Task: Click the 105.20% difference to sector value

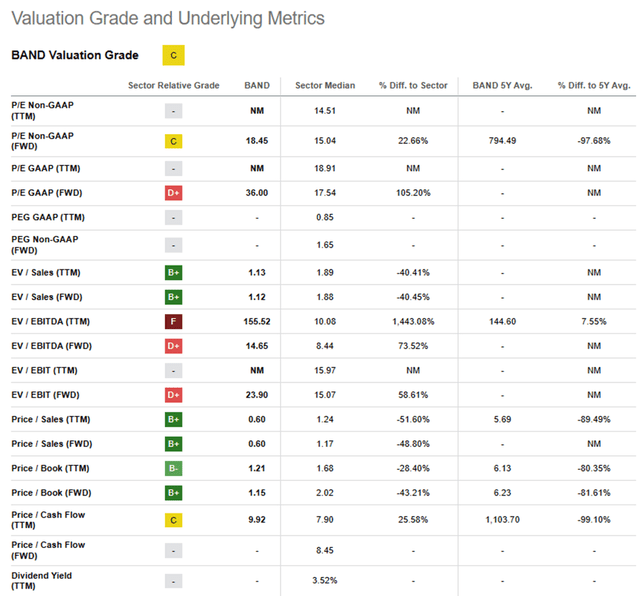Action: tap(413, 193)
